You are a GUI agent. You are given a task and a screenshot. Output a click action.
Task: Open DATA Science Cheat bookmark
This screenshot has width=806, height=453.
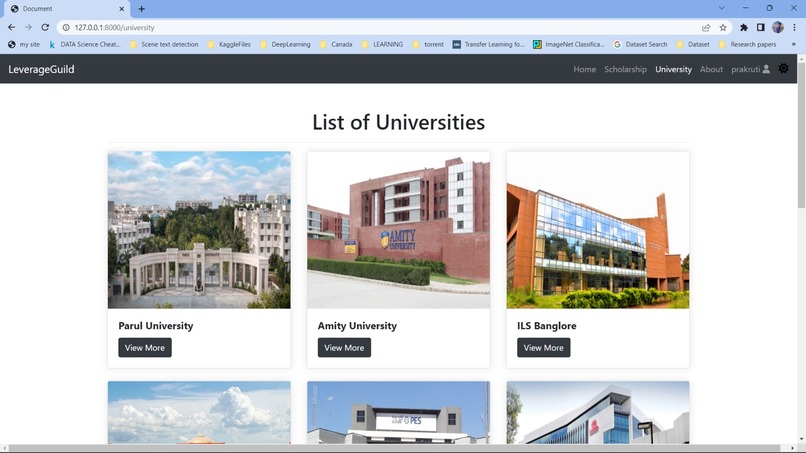85,44
